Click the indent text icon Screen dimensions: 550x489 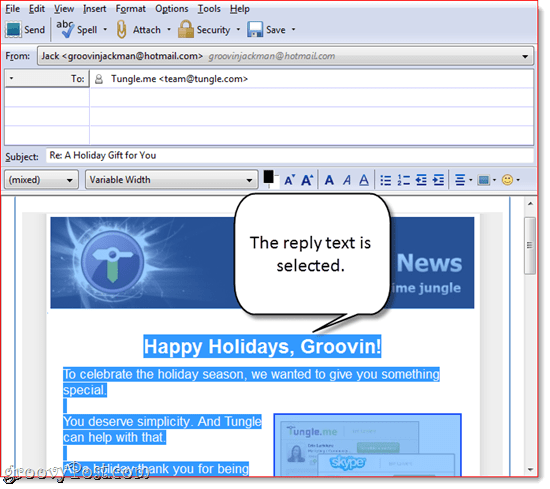pos(438,180)
